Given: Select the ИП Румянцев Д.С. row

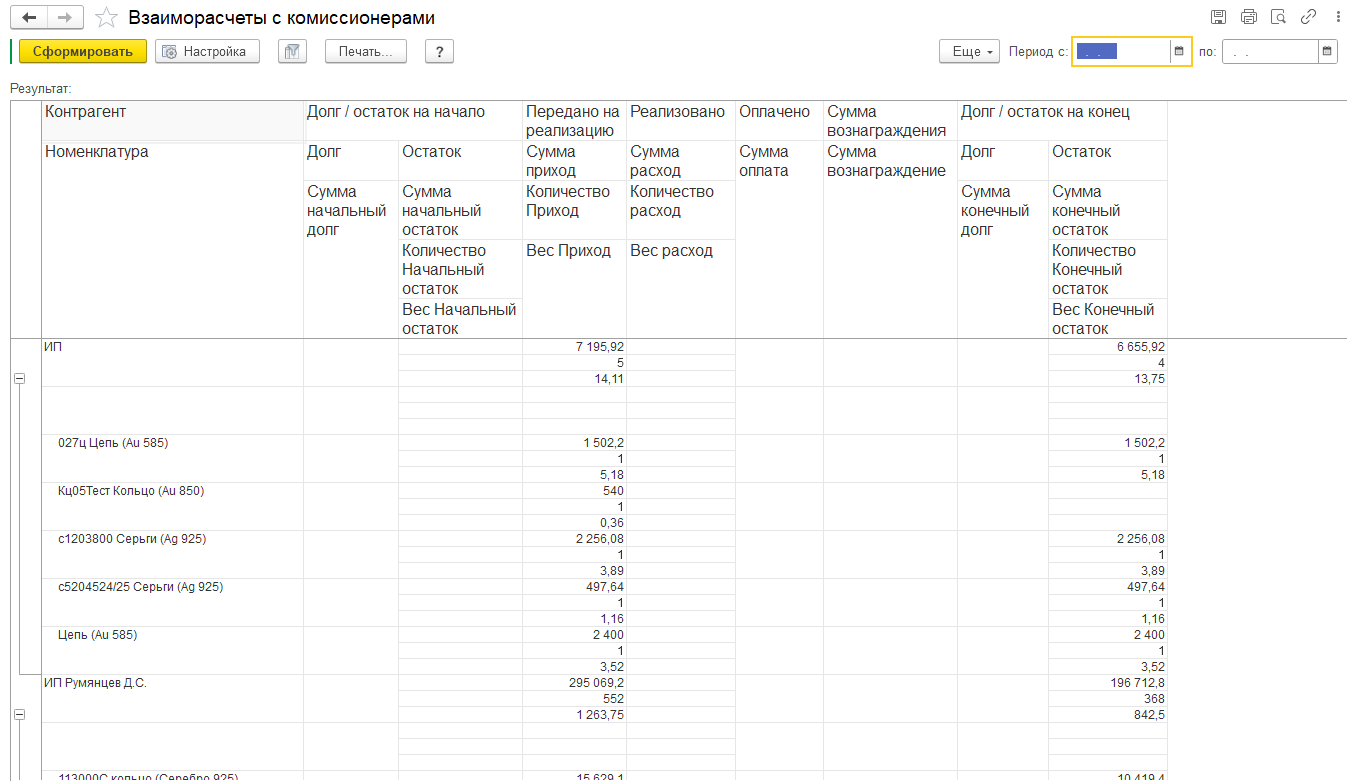Looking at the screenshot, I should (172, 698).
